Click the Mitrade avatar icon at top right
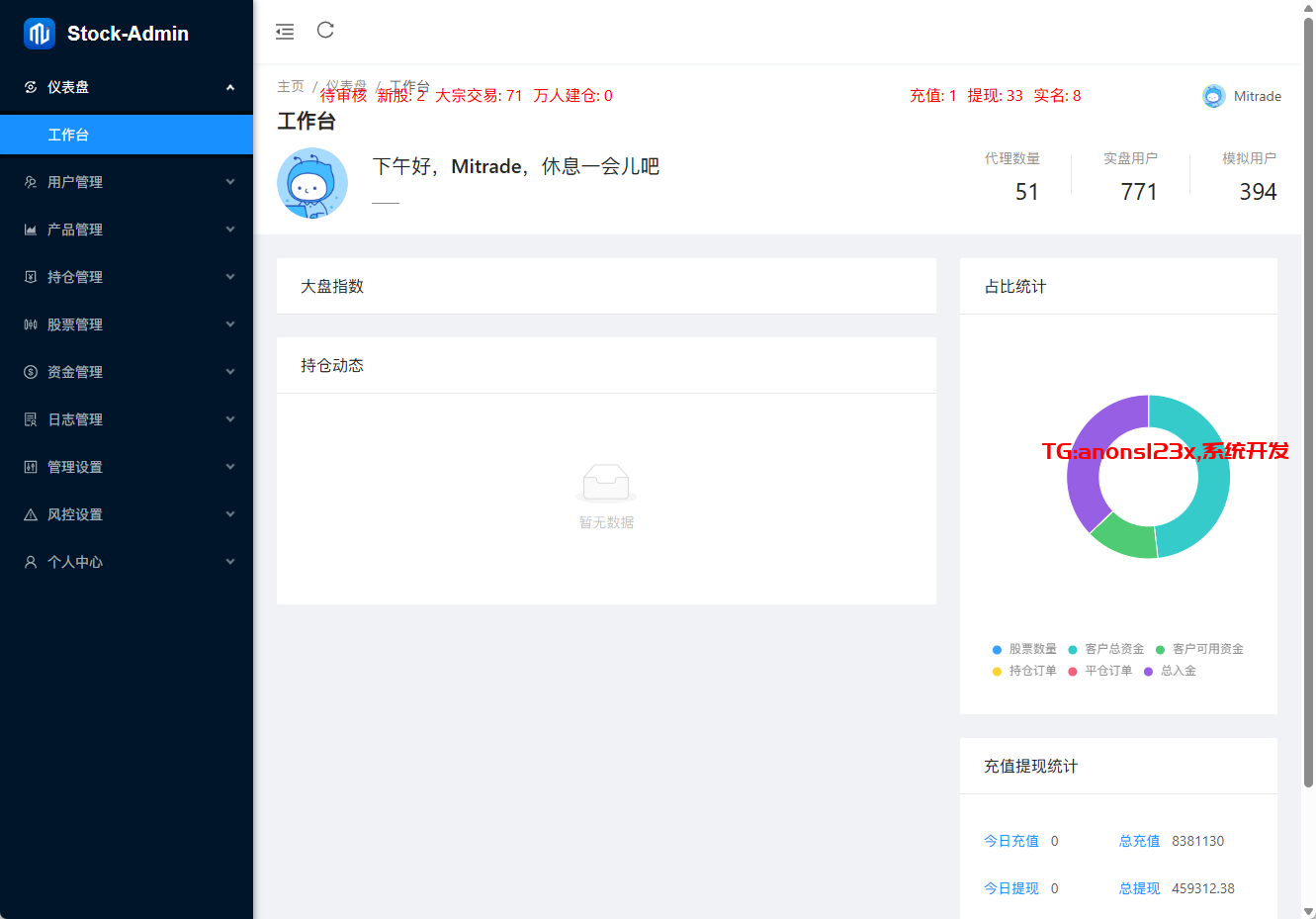This screenshot has height=919, width=1316. pyautogui.click(x=1213, y=96)
